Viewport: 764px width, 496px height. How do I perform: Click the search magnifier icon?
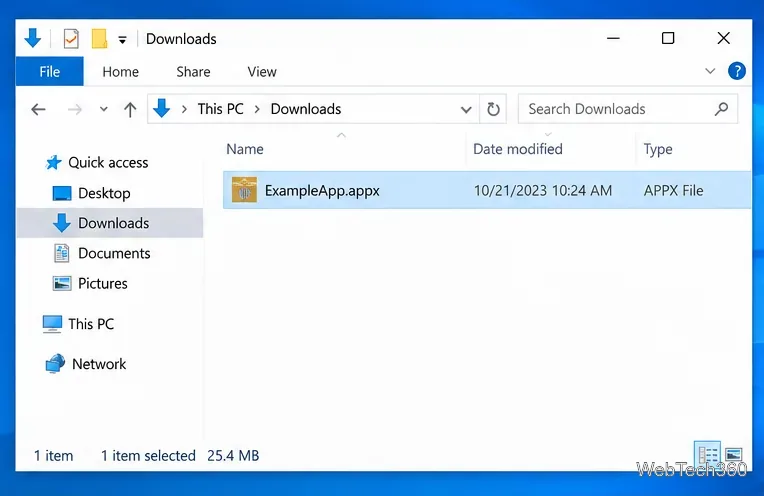point(722,109)
